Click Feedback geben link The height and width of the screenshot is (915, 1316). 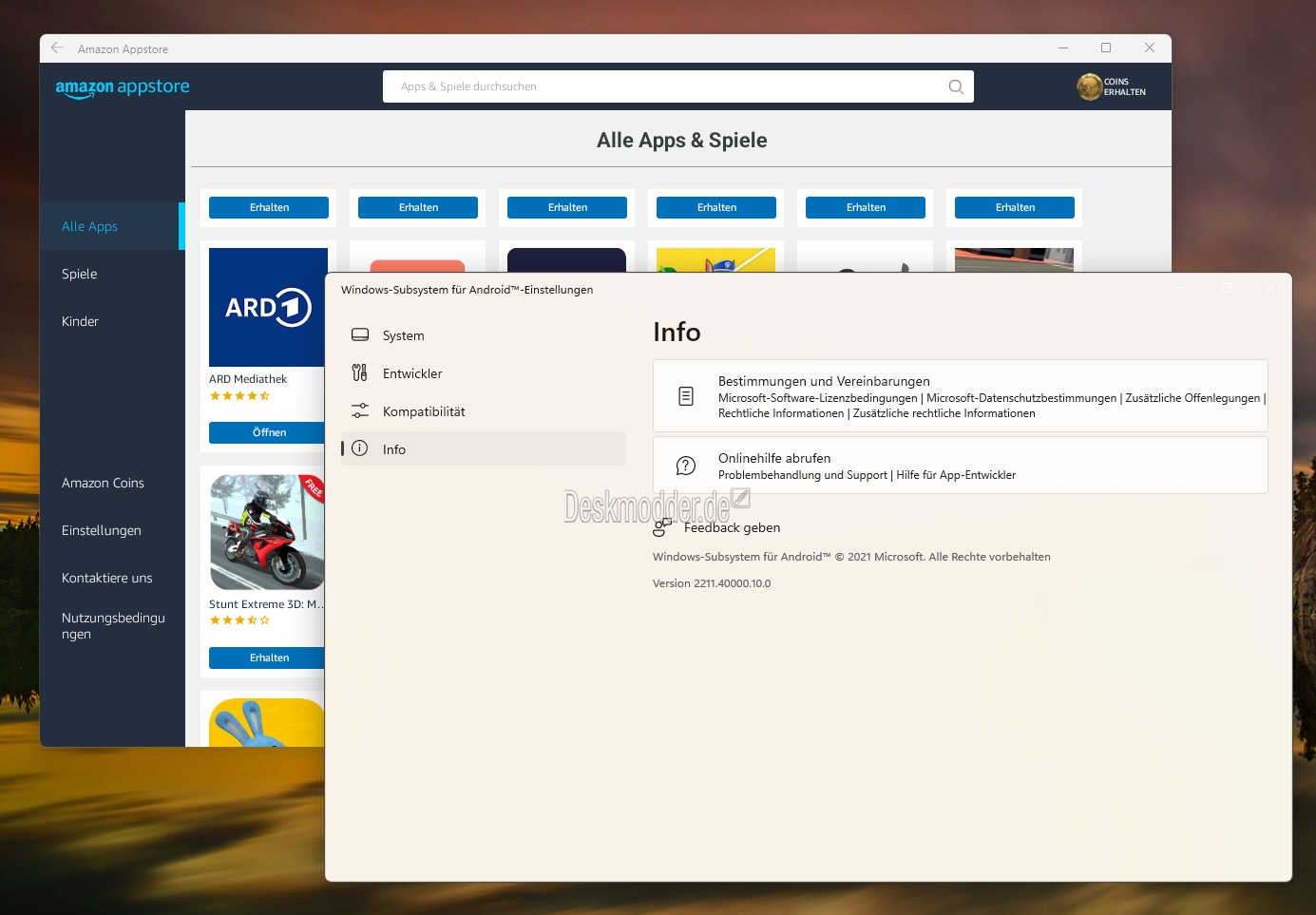click(x=732, y=527)
